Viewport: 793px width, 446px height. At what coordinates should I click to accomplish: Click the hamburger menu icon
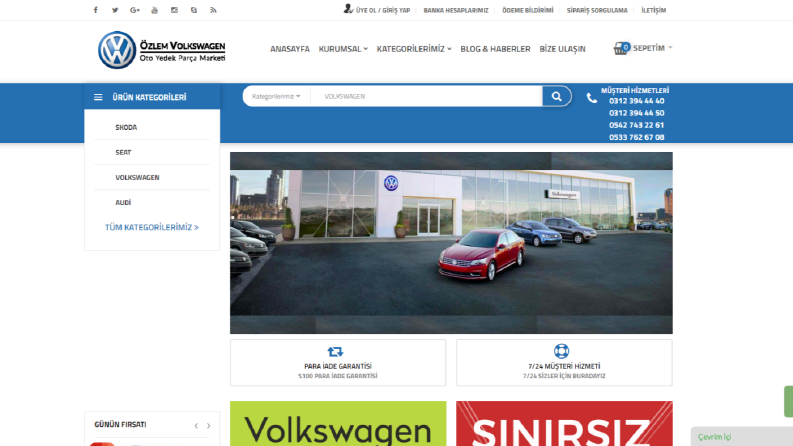[x=98, y=97]
